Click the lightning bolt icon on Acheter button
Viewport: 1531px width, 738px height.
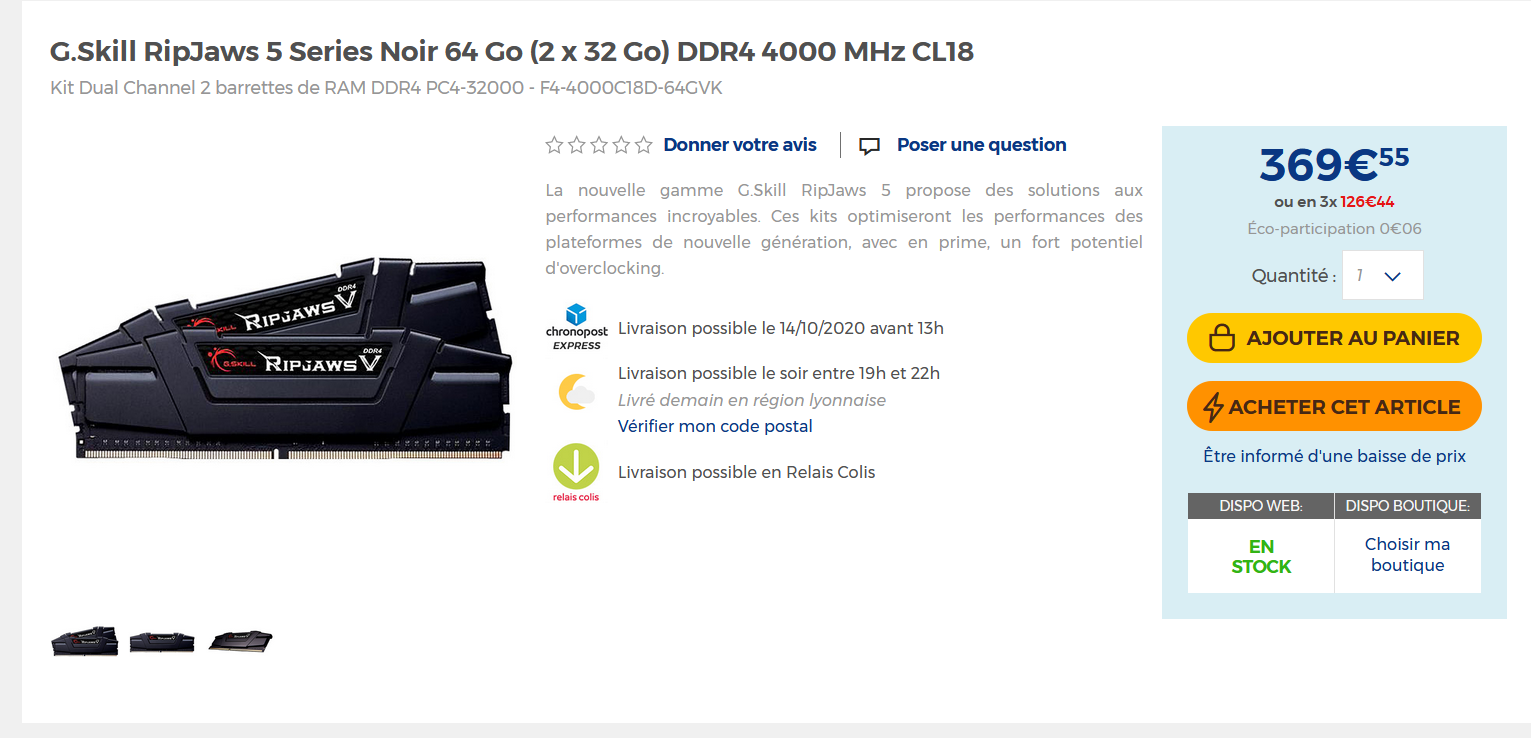[x=1213, y=407]
